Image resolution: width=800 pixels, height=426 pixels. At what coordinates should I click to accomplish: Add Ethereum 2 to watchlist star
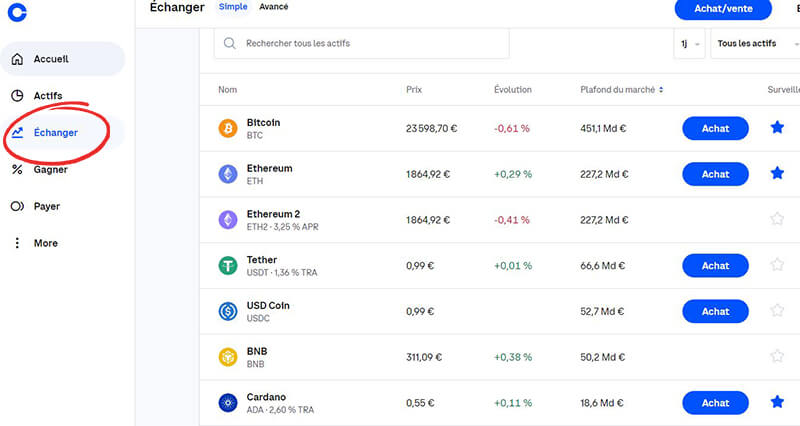(x=777, y=219)
